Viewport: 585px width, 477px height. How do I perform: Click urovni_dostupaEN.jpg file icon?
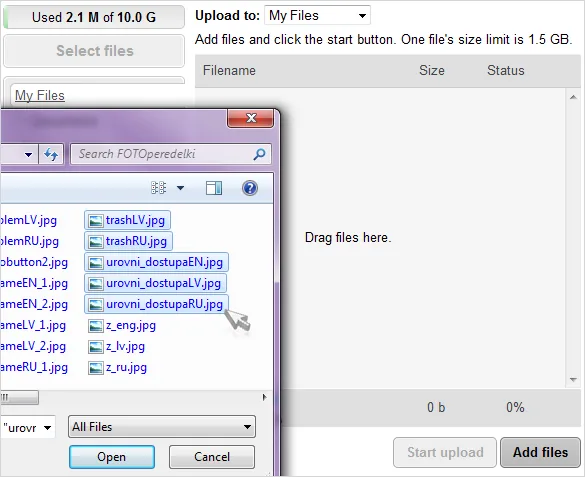pyautogui.click(x=96, y=263)
